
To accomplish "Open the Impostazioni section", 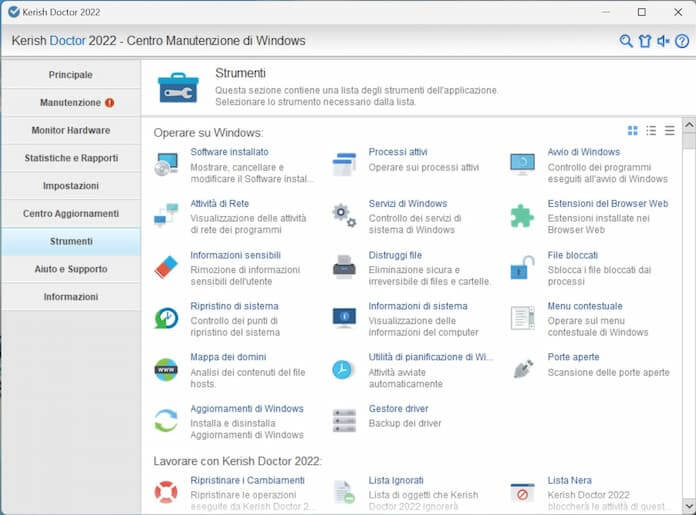I will pyautogui.click(x=71, y=186).
